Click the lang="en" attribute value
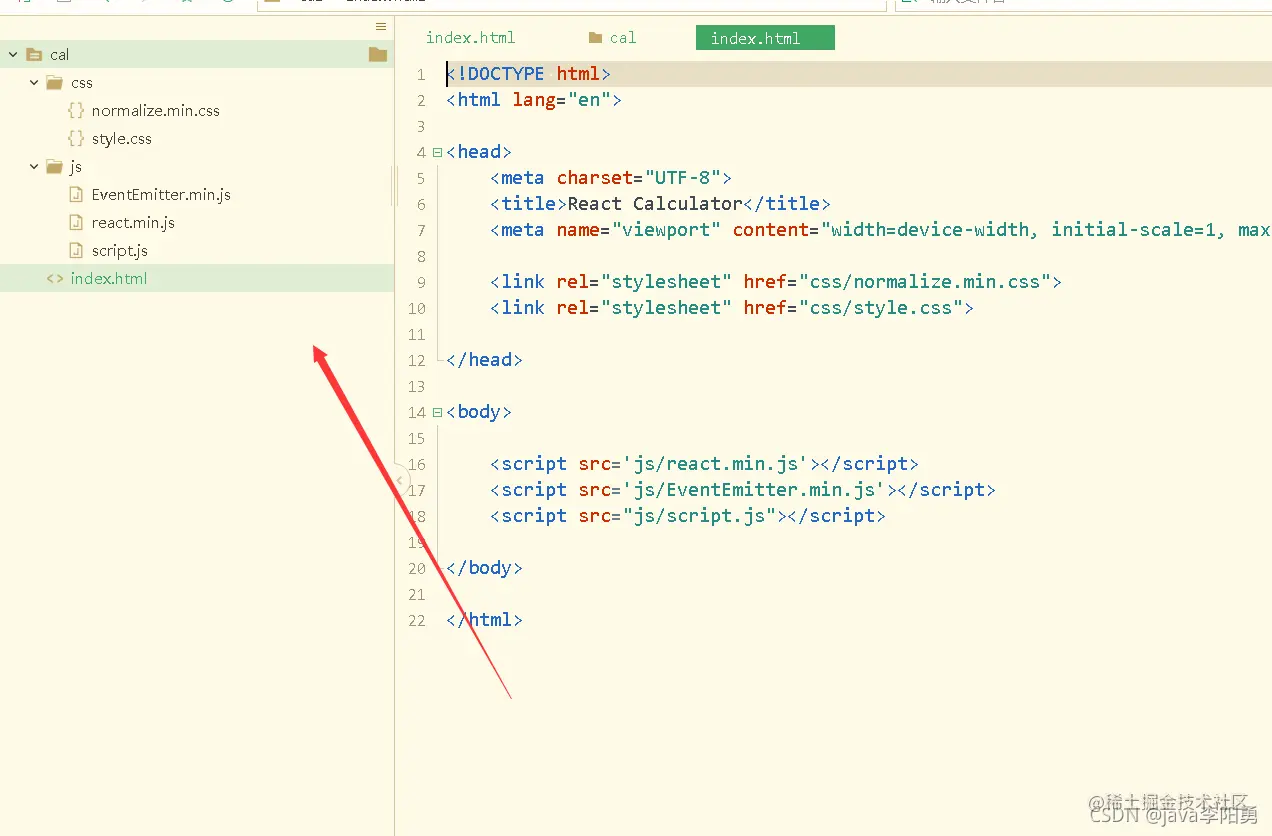 coord(590,100)
